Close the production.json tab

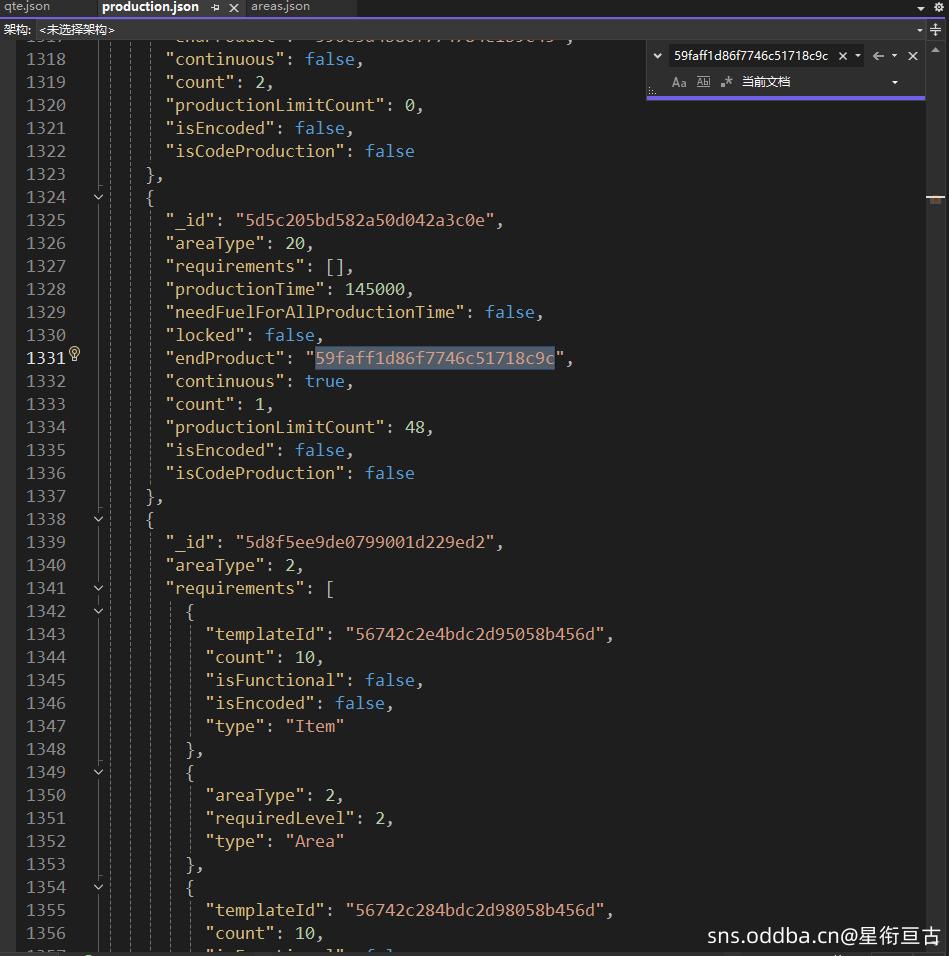(233, 7)
